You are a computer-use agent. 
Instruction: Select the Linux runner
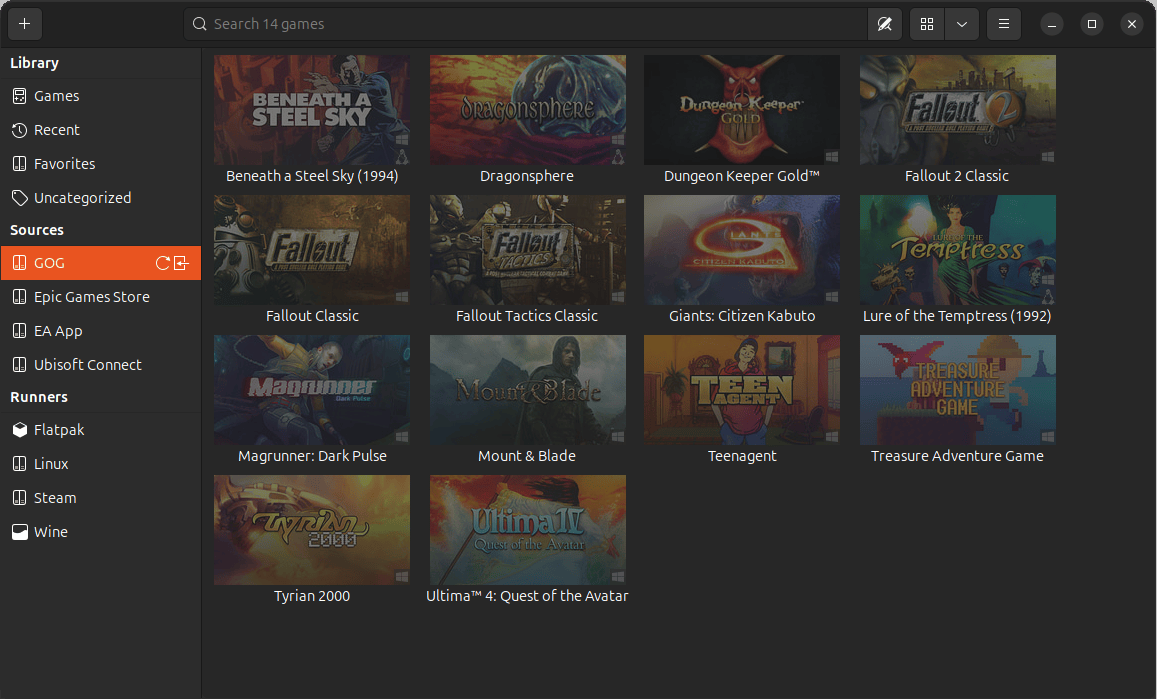point(100,464)
